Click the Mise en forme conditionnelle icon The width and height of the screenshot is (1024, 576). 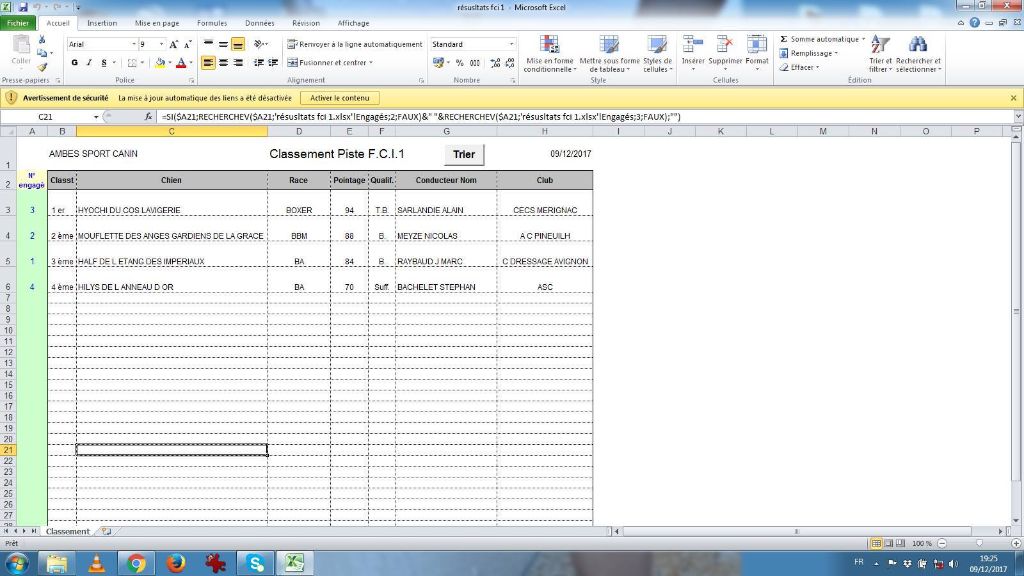[549, 46]
